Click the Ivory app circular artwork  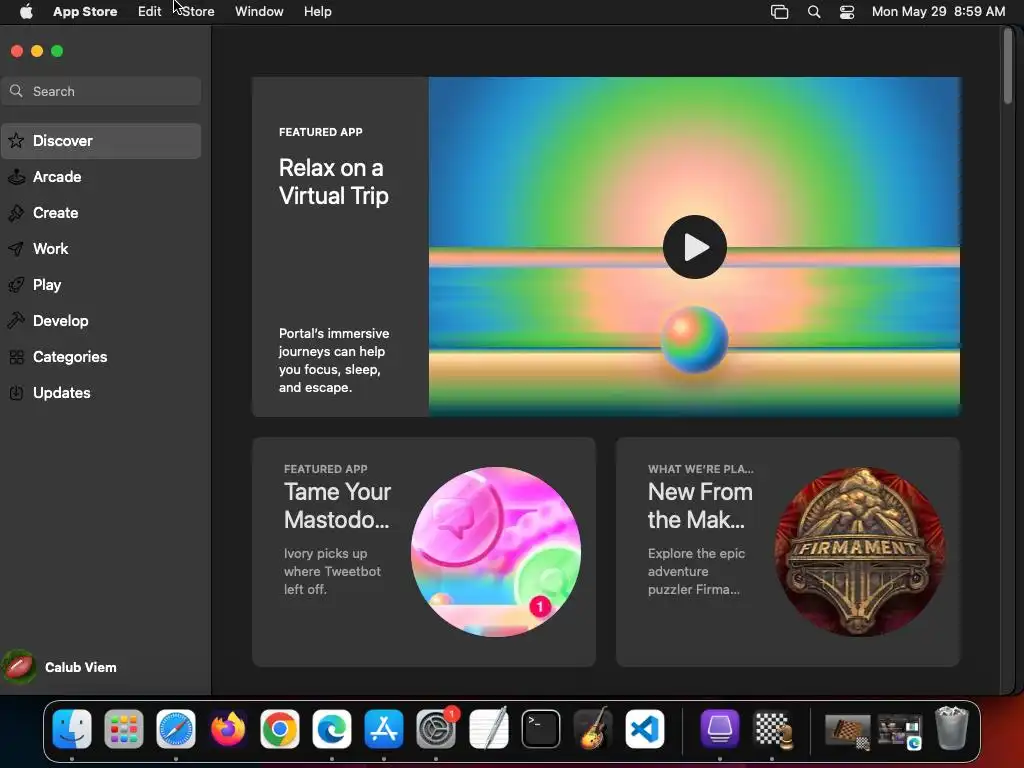point(496,552)
